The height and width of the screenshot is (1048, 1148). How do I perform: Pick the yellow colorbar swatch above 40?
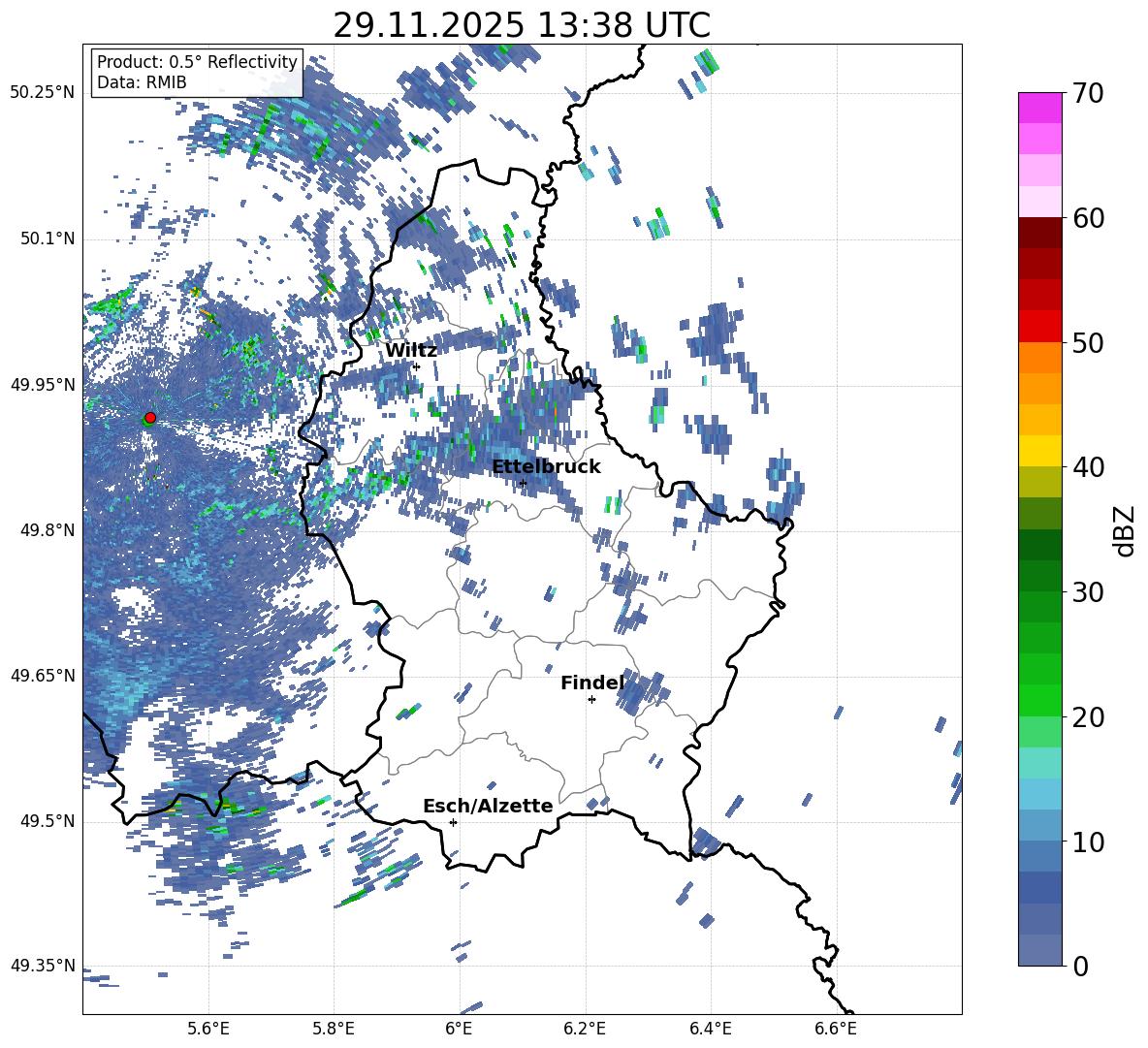tap(1039, 451)
